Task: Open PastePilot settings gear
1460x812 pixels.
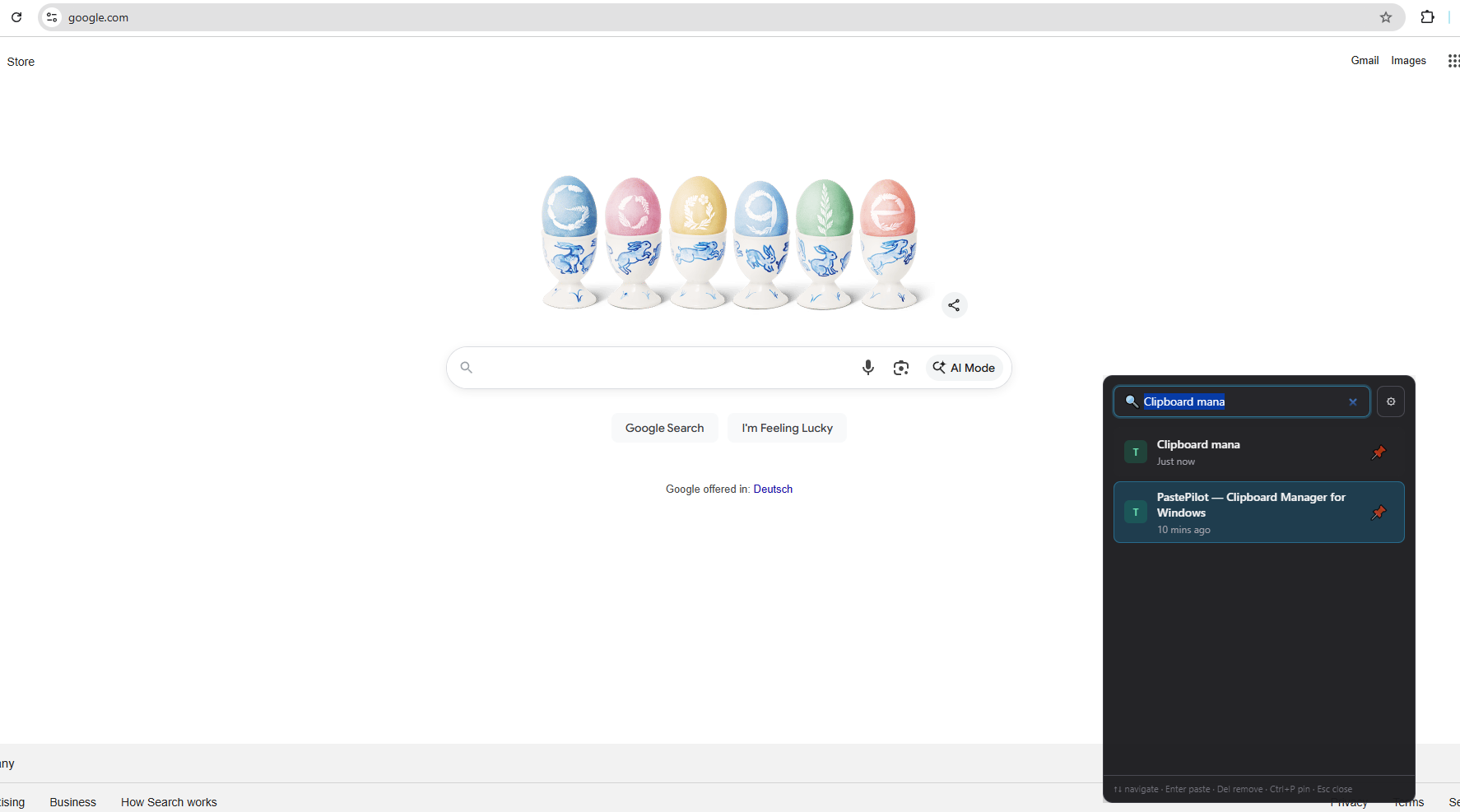Action: point(1391,401)
